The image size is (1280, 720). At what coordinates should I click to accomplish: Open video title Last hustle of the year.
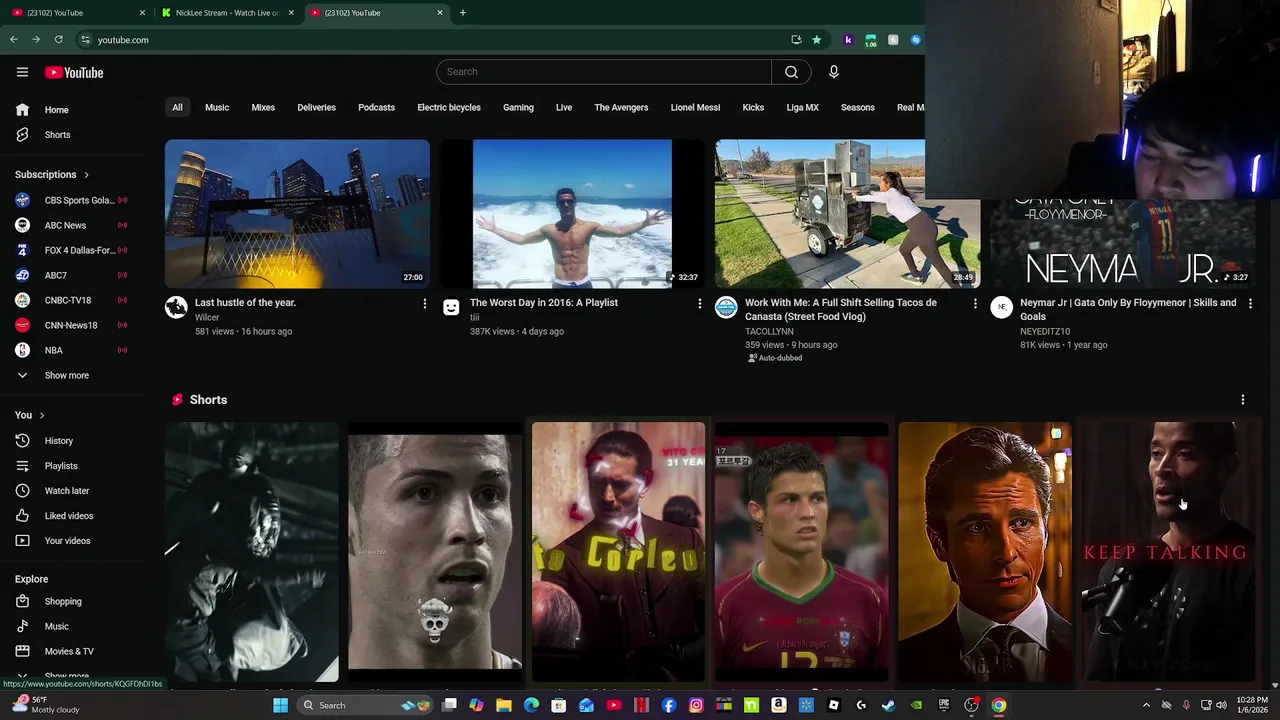tap(245, 303)
